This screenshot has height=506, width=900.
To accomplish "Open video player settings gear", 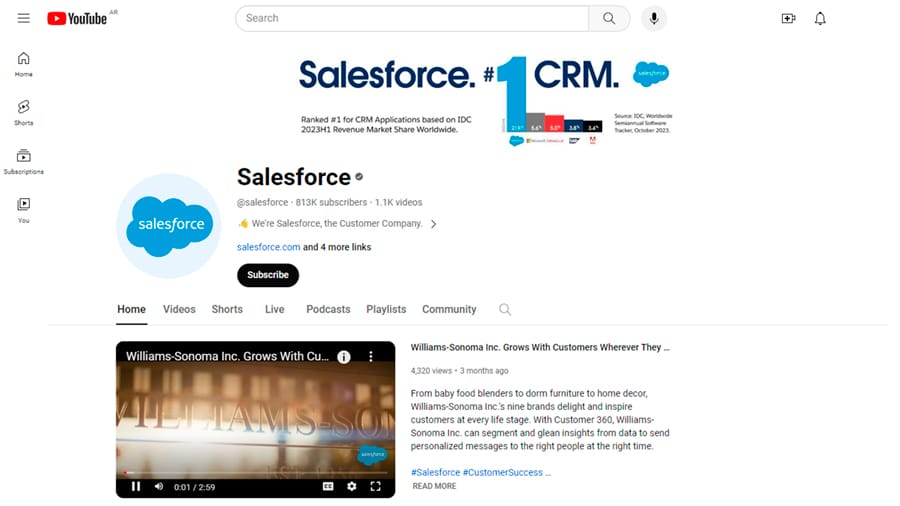I will coord(352,486).
